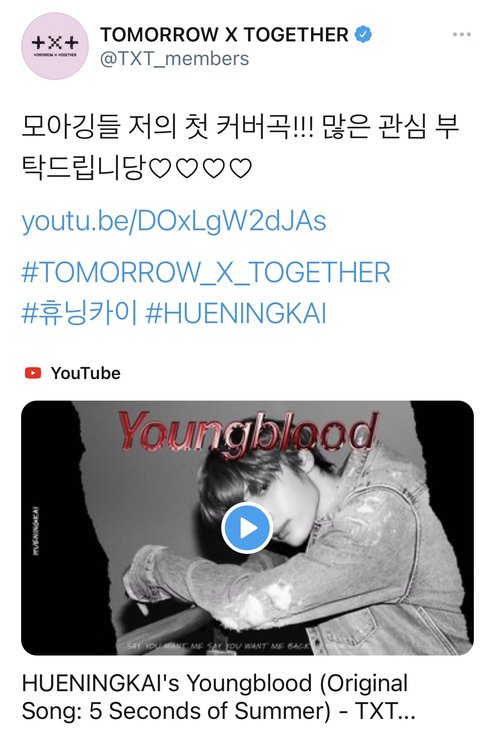Click the YouTube source label
The width and height of the screenshot is (480, 733).
point(86,373)
